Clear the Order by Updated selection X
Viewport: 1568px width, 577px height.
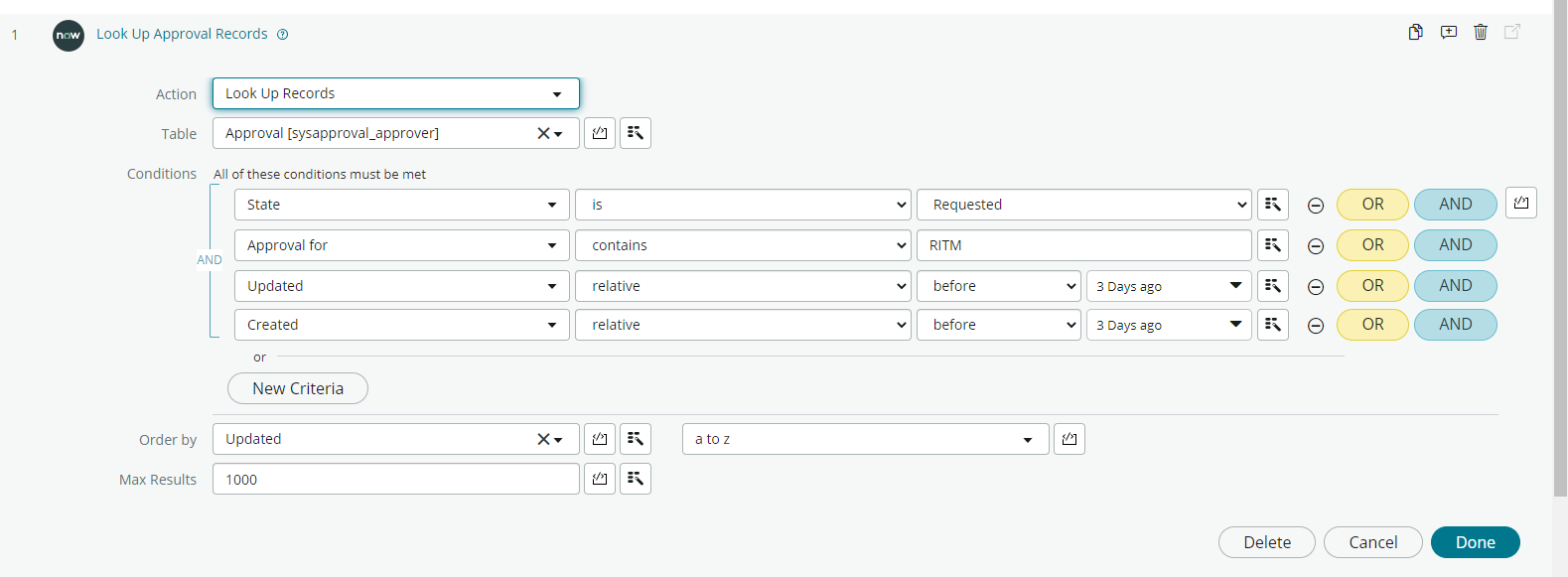point(543,439)
